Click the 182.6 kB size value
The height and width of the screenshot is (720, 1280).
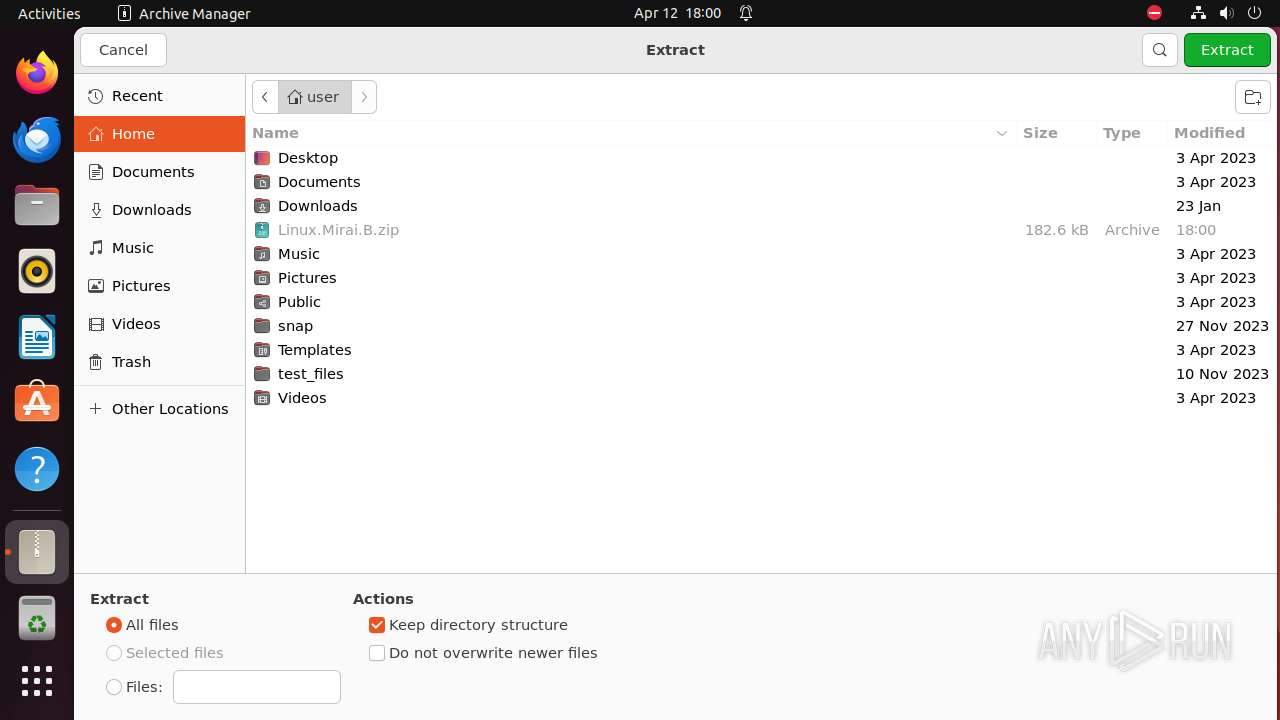pos(1056,230)
